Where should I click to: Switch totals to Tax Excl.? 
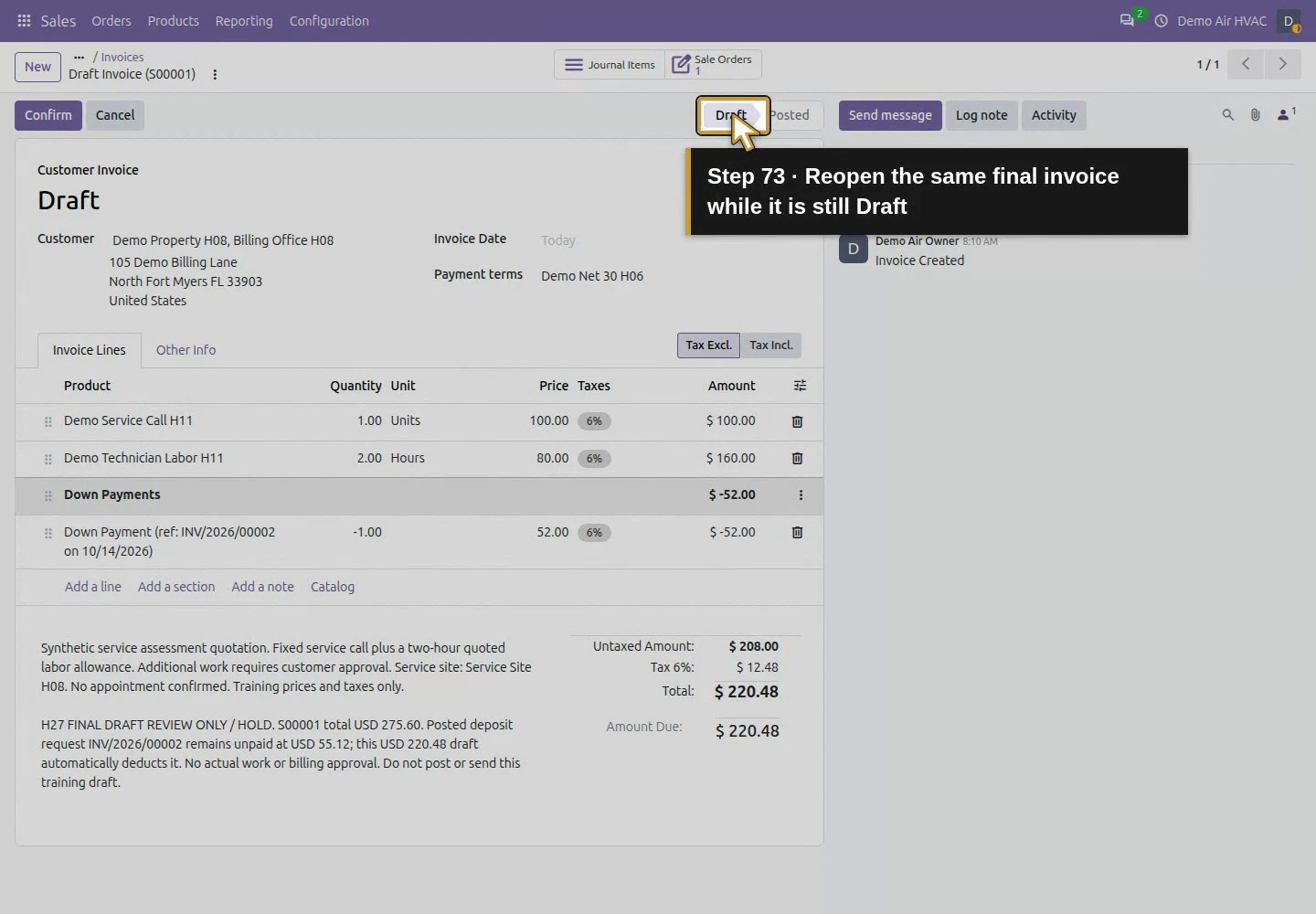click(708, 345)
